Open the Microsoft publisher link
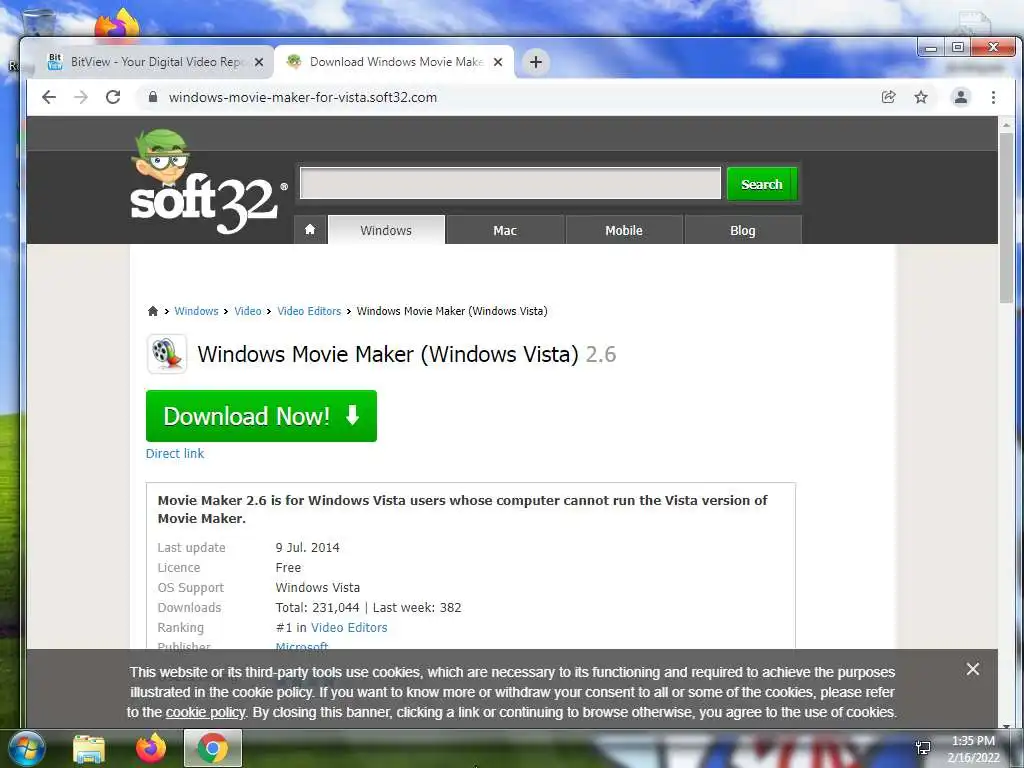 [x=302, y=645]
